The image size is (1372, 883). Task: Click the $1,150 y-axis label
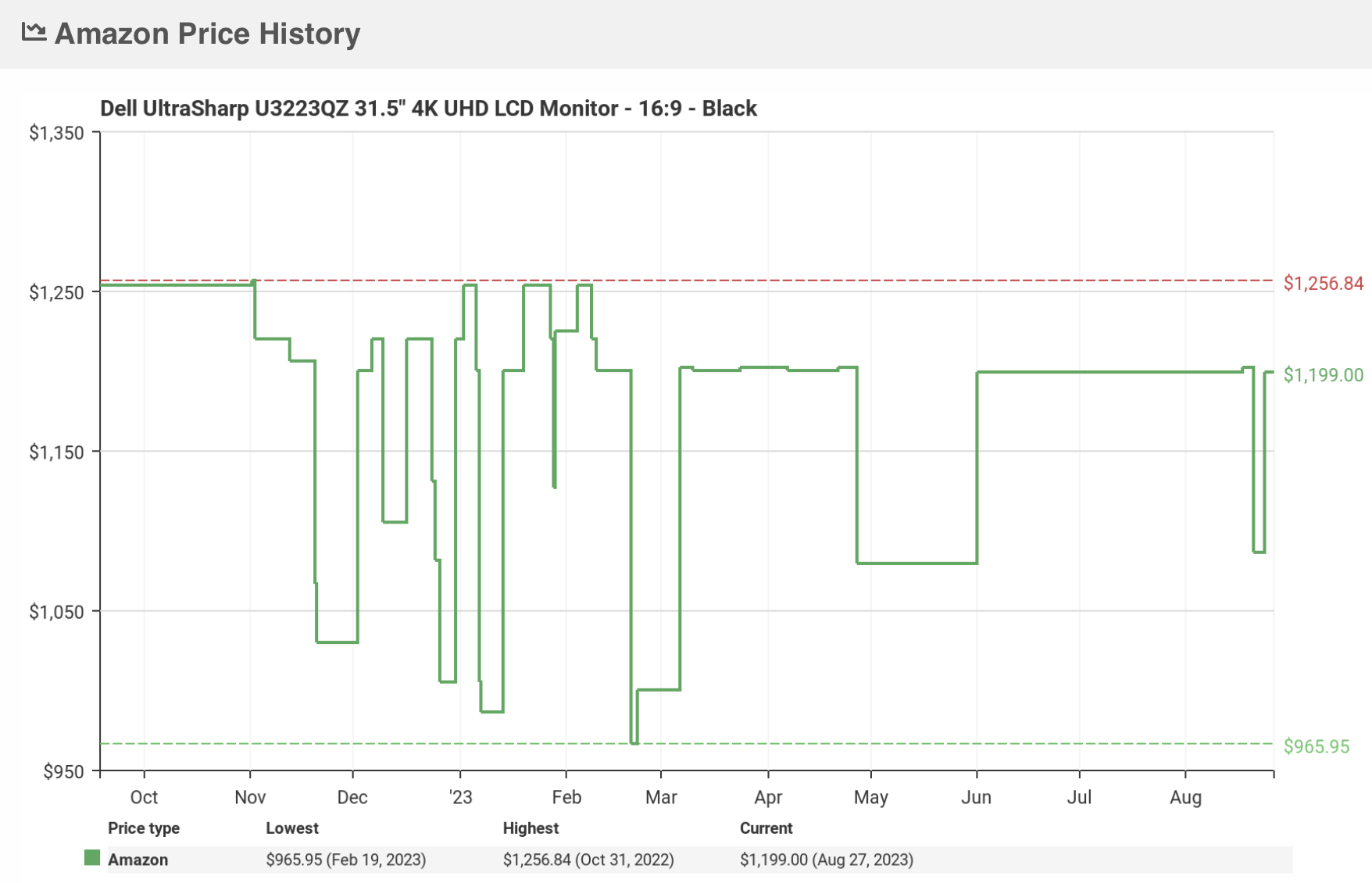click(x=56, y=452)
